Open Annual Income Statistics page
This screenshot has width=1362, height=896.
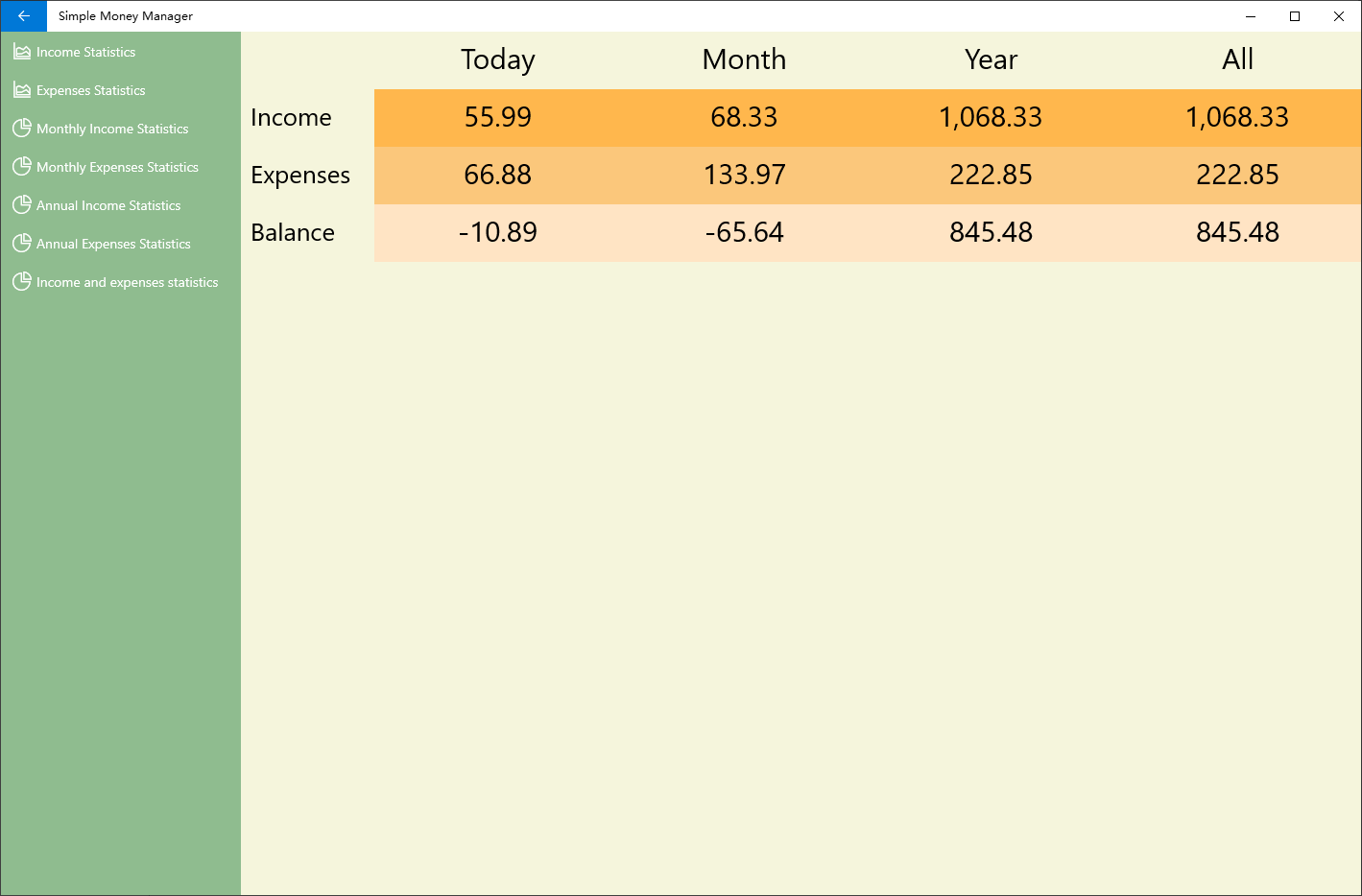(x=108, y=205)
